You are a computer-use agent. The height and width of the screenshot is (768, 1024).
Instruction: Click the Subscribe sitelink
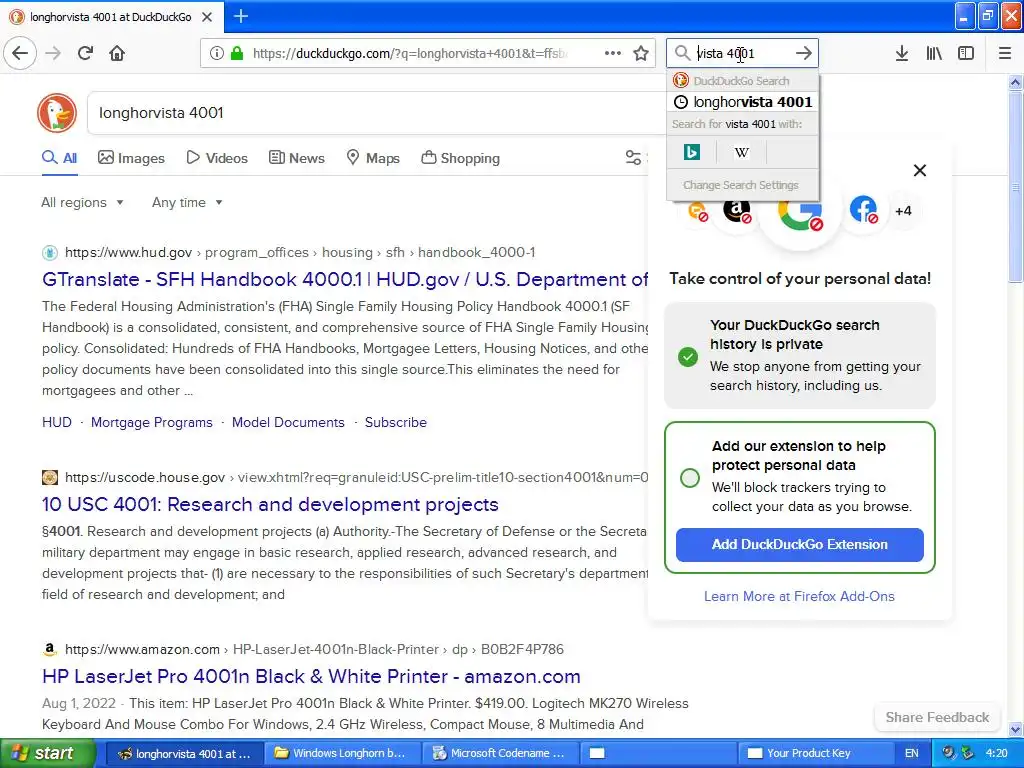click(x=396, y=423)
